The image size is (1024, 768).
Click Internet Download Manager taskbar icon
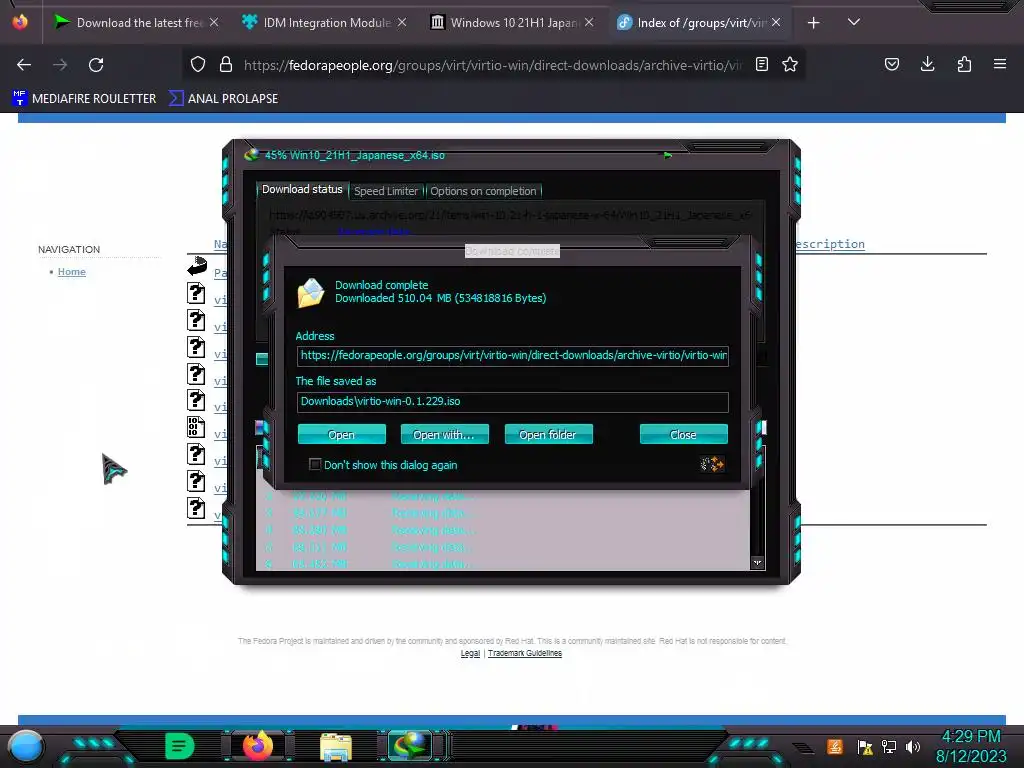(x=410, y=746)
